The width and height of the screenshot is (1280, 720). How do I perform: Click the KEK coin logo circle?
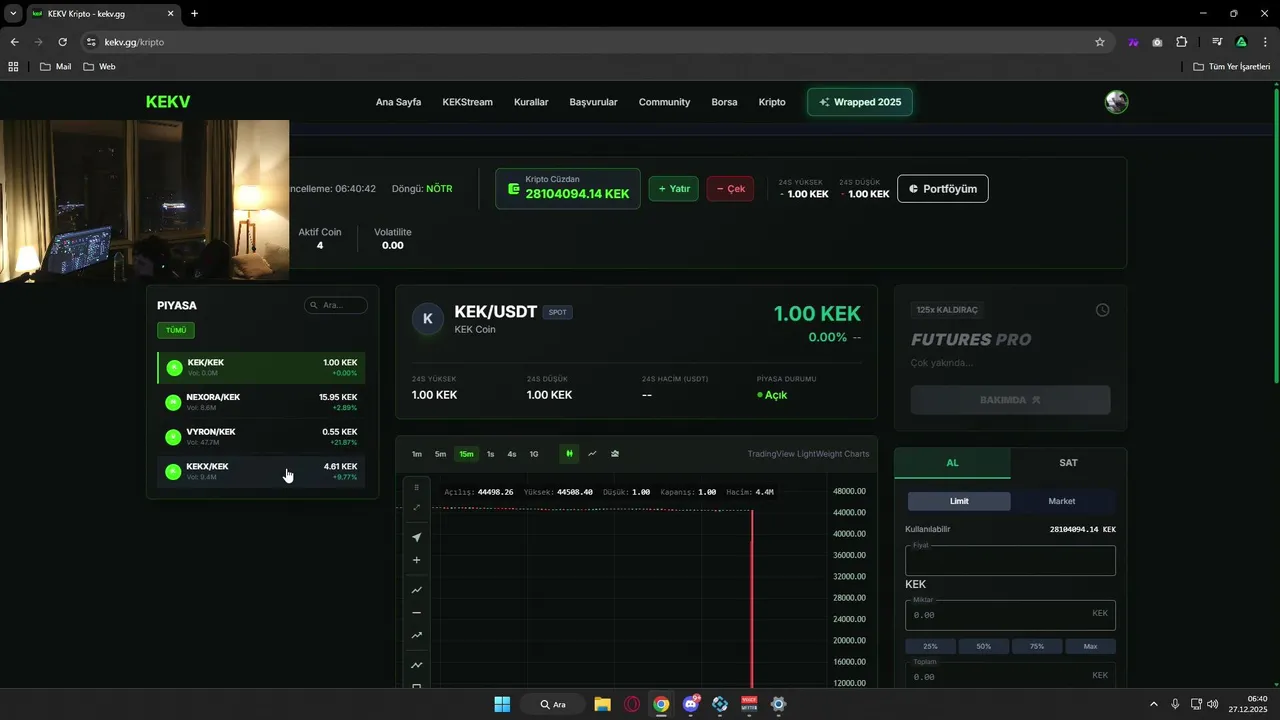pos(428,319)
